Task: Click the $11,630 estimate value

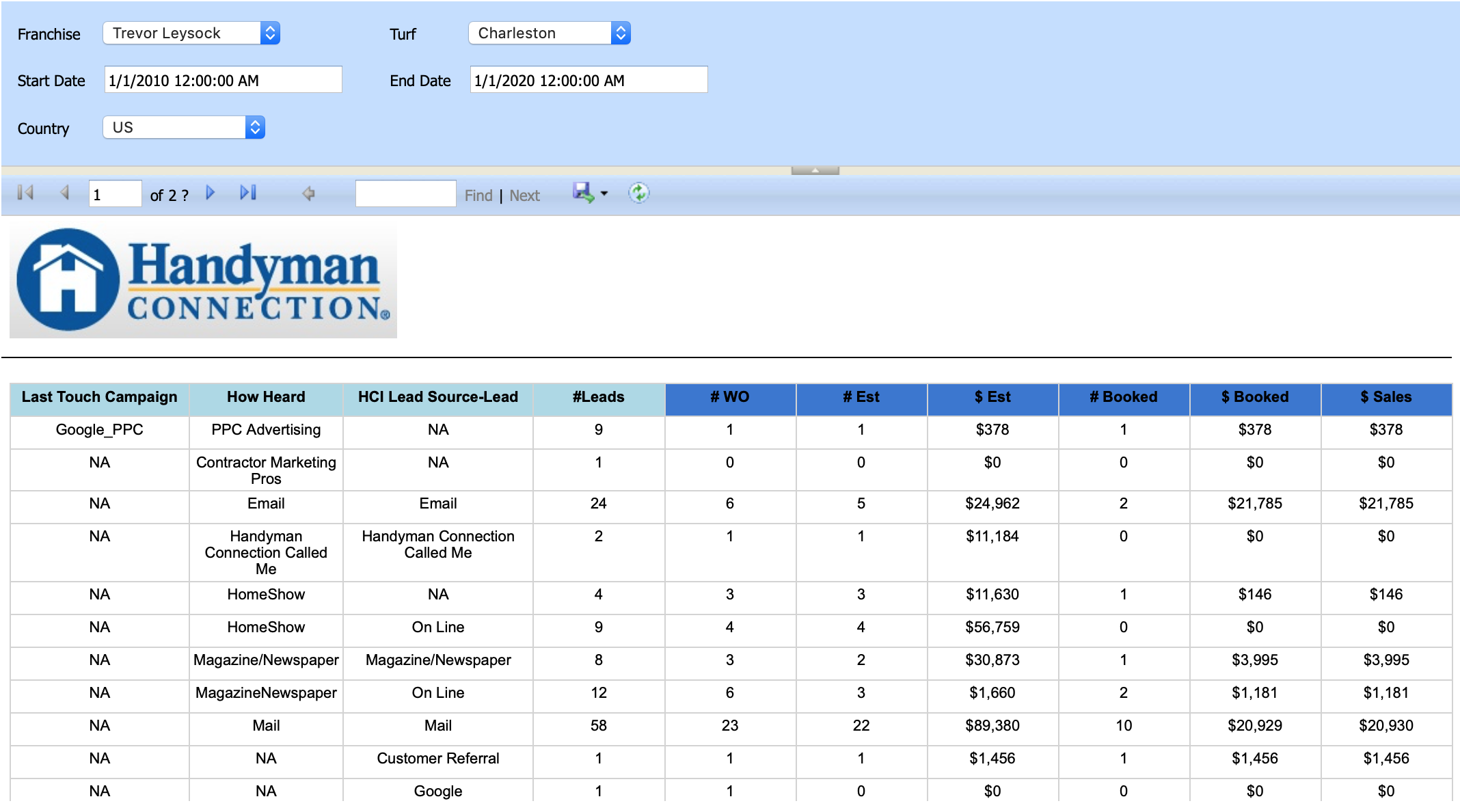Action: pyautogui.click(x=992, y=595)
